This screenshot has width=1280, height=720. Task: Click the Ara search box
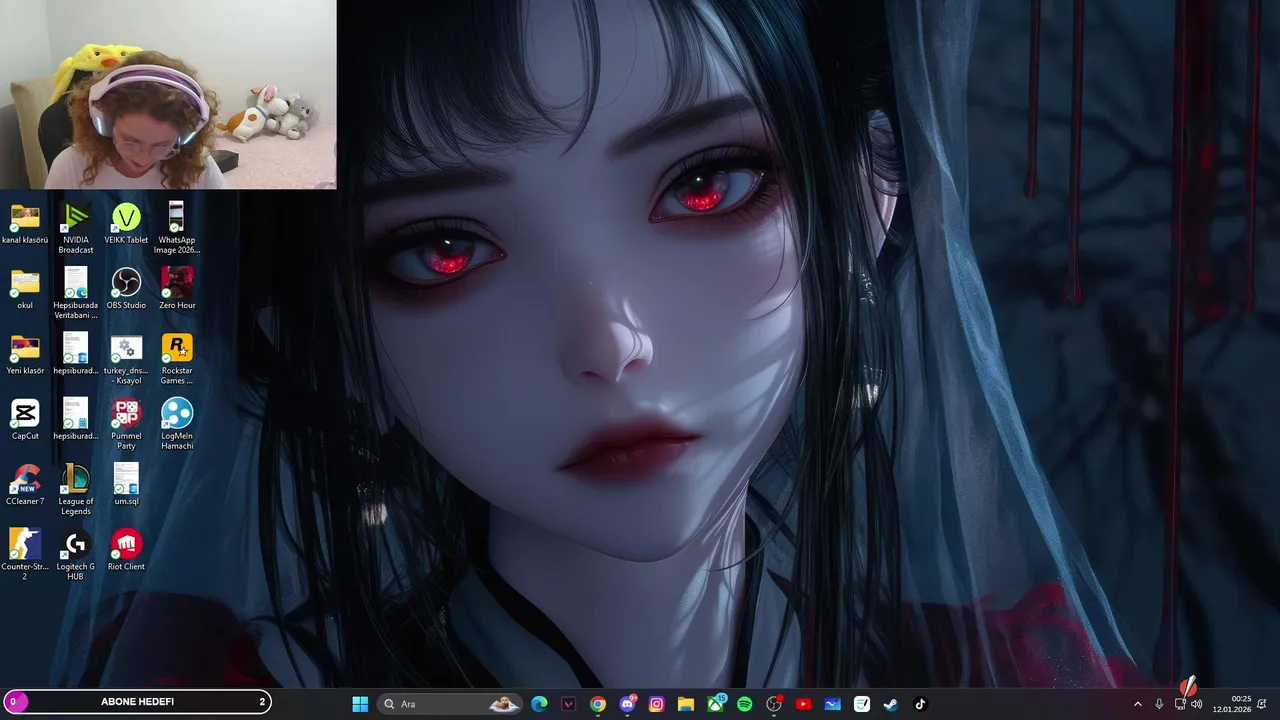[450, 704]
